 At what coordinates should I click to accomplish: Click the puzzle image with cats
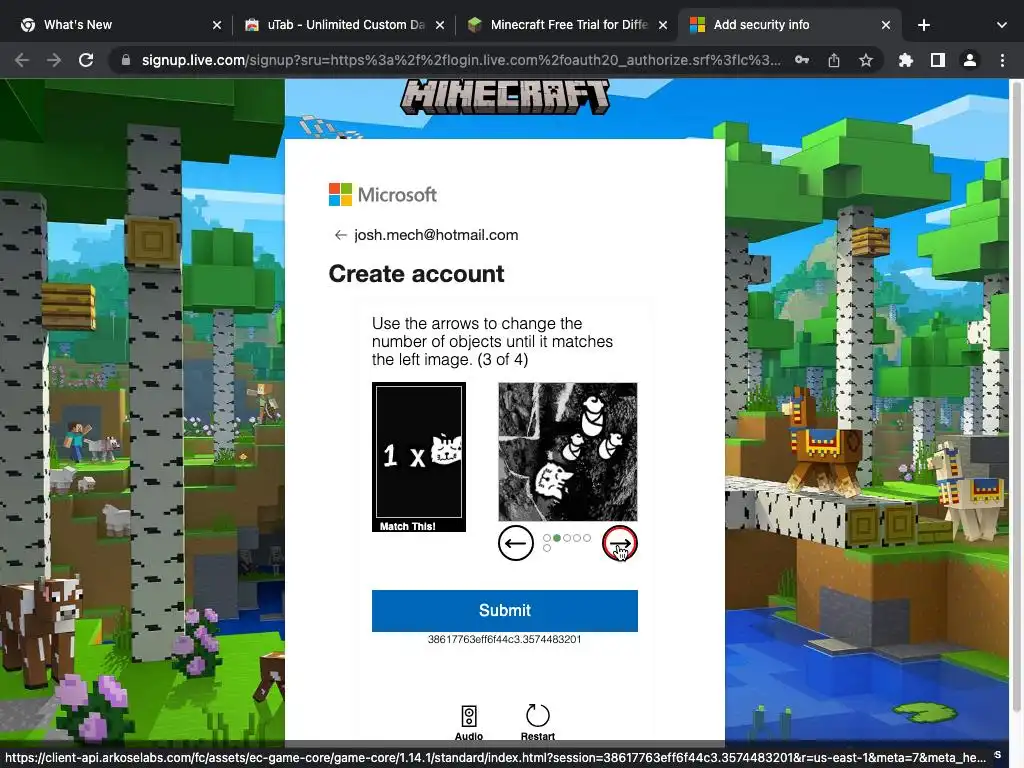point(568,452)
